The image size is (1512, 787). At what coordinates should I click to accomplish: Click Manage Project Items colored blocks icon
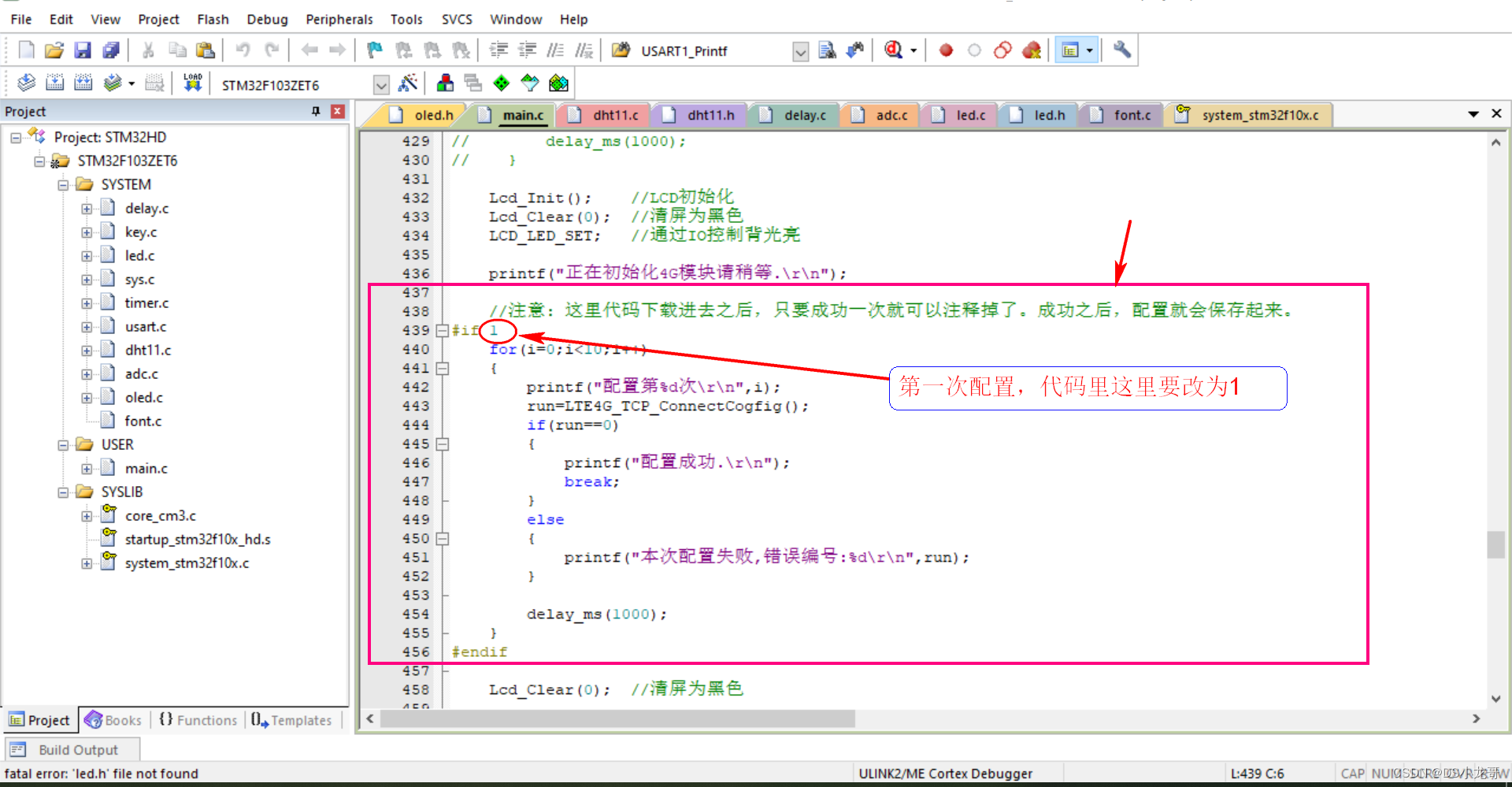(x=445, y=83)
